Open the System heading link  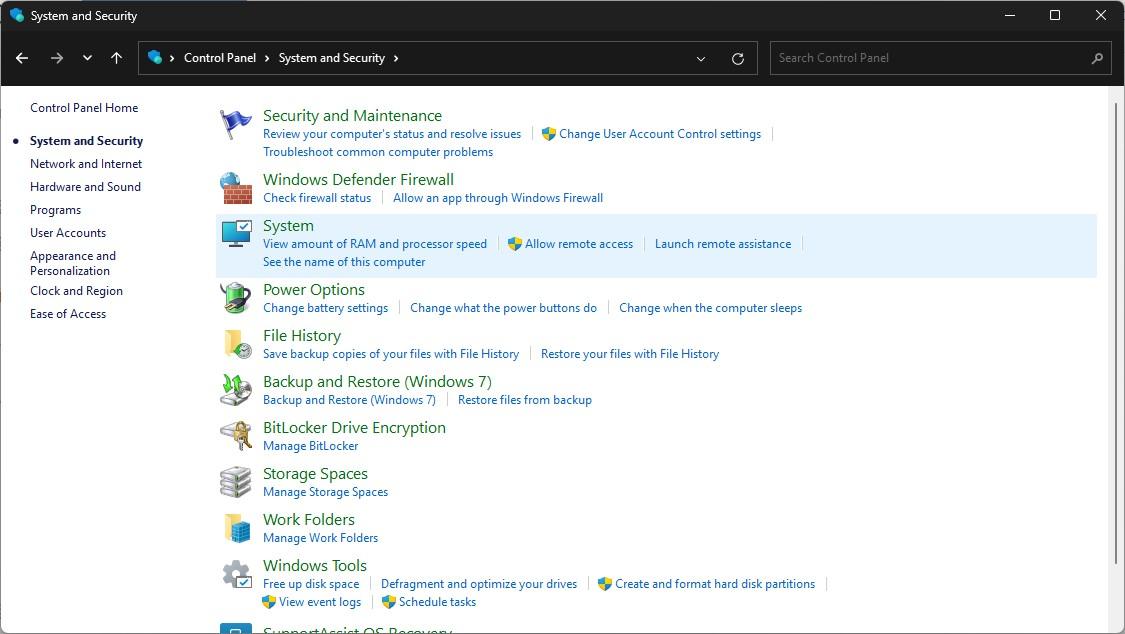click(x=288, y=225)
